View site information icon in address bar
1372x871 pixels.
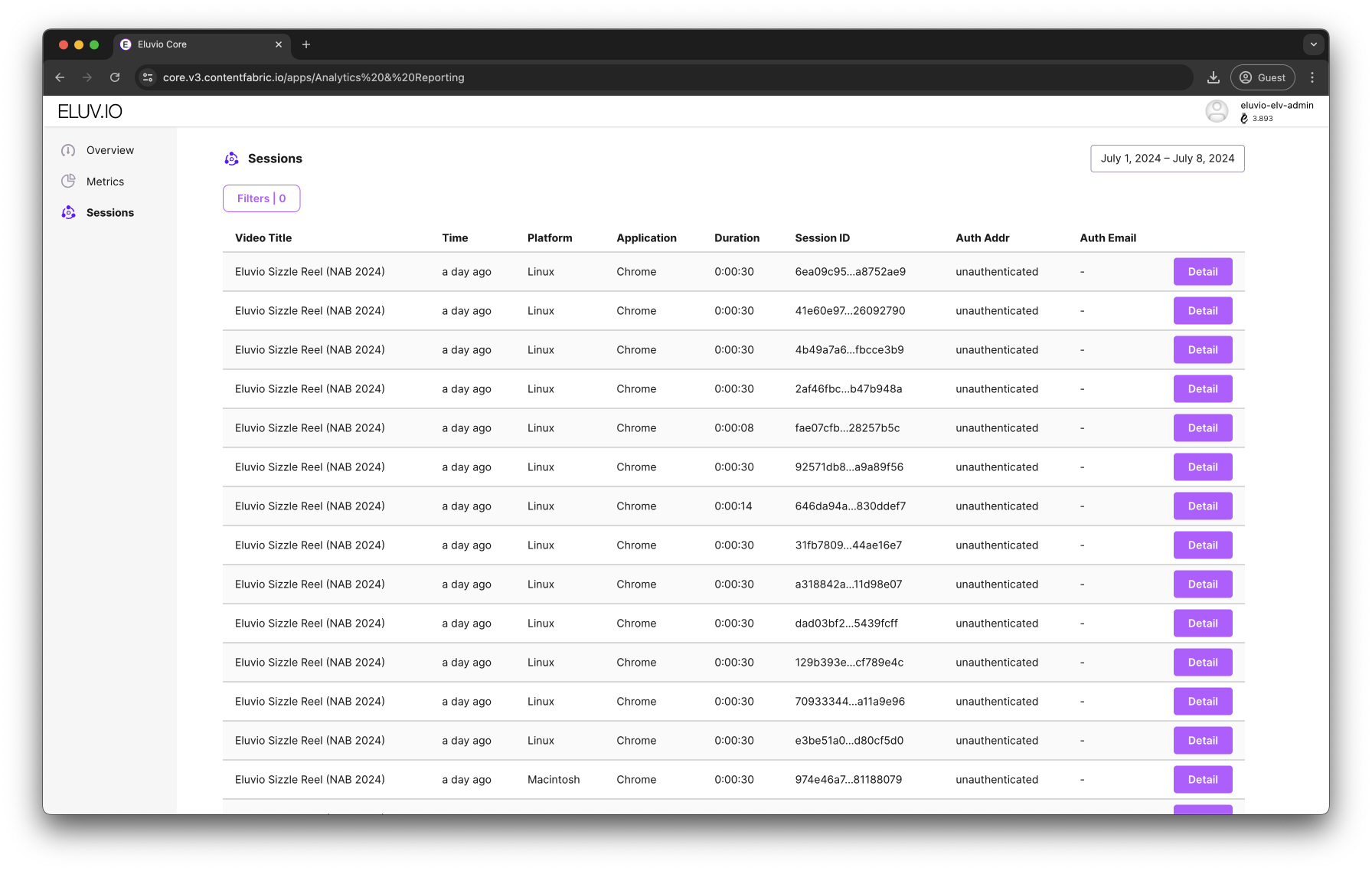149,77
